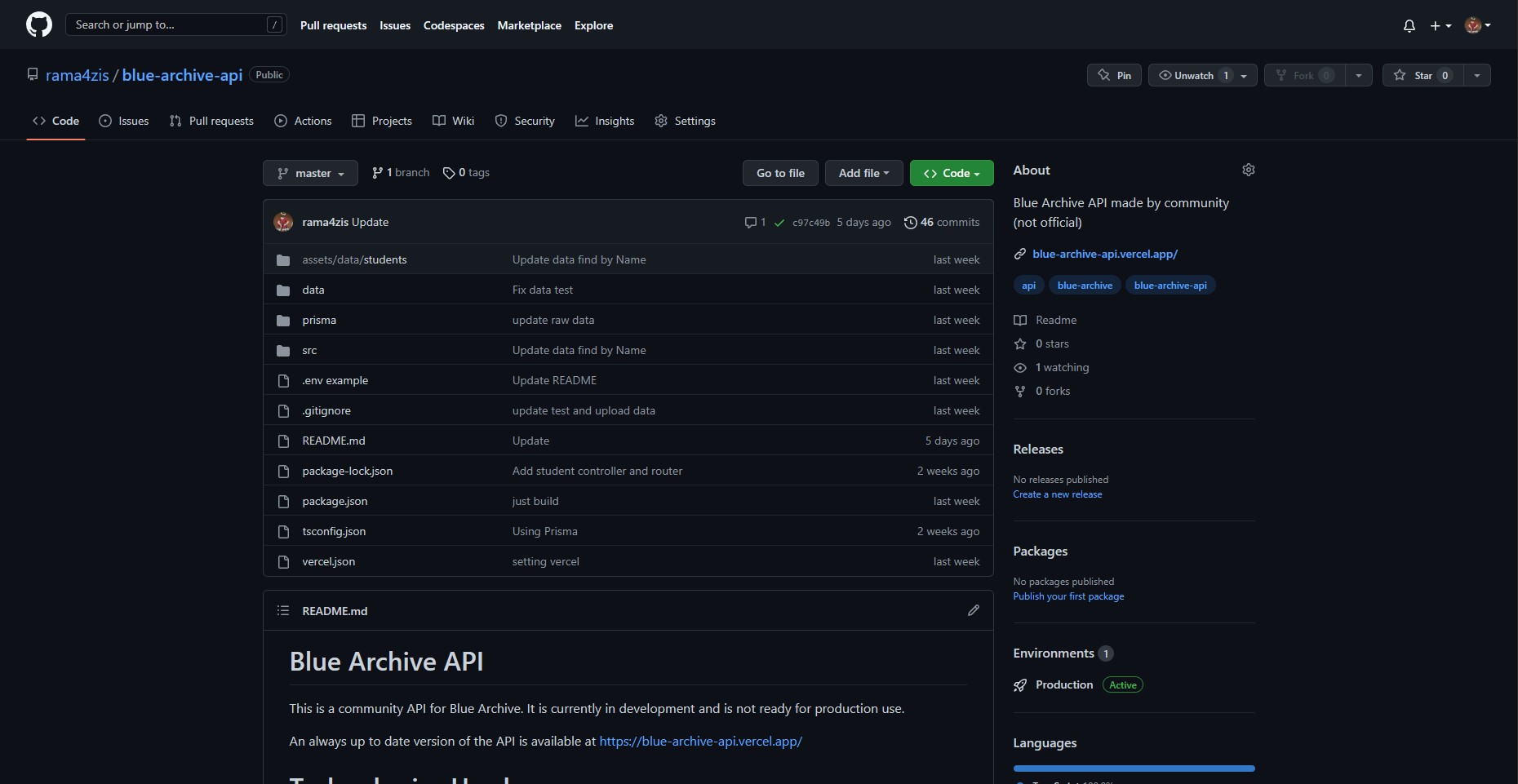Click the Pin repository button
This screenshot has height=784, width=1518.
[1113, 75]
